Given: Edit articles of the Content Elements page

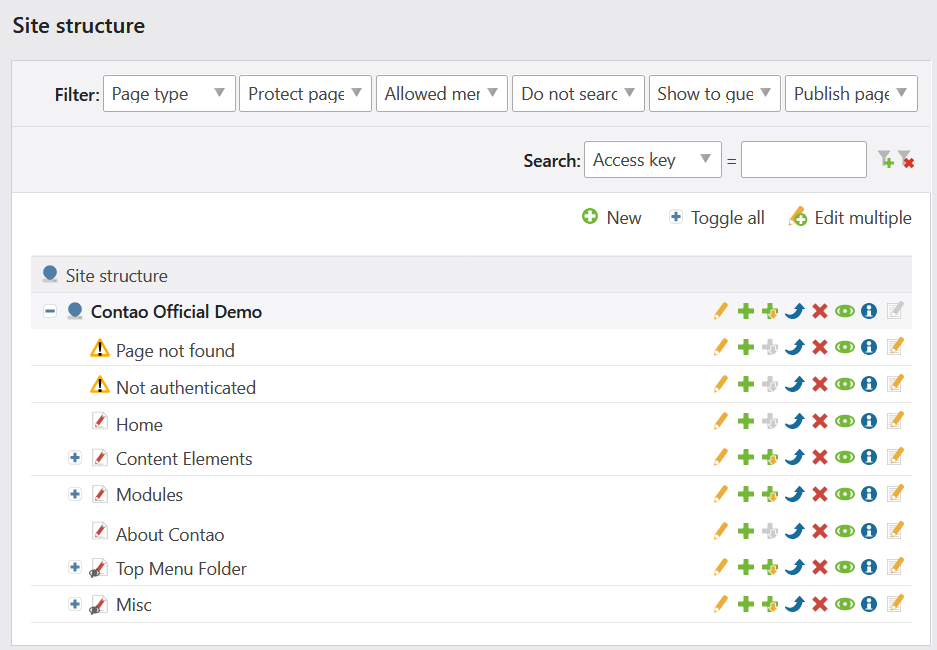Looking at the screenshot, I should (x=895, y=458).
